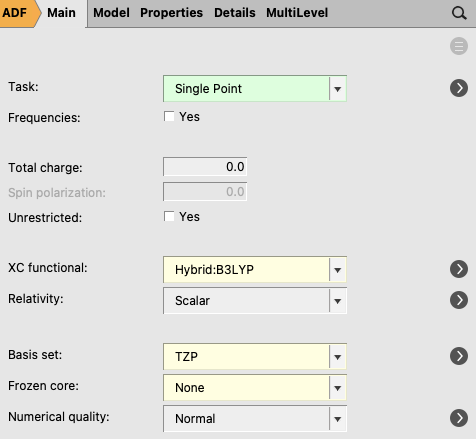
Task: Click the XC functional: label
Action: [x=48, y=268]
